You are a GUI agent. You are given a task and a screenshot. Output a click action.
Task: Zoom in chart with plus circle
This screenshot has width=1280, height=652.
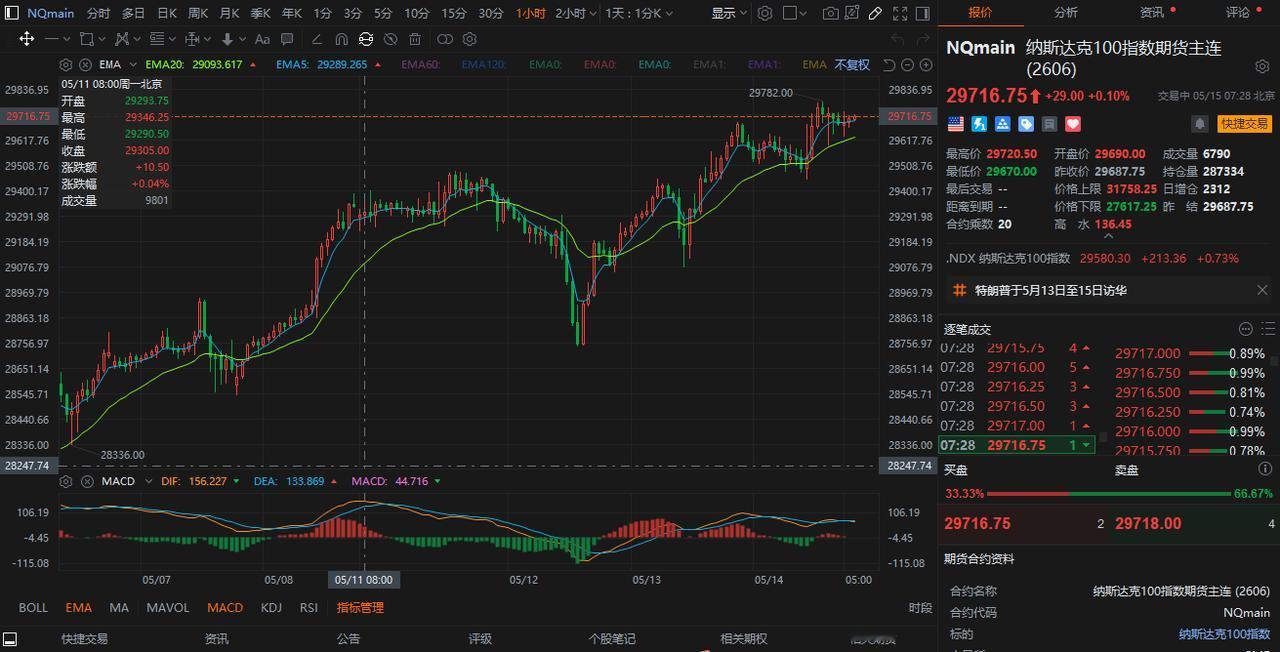pyautogui.click(x=926, y=65)
